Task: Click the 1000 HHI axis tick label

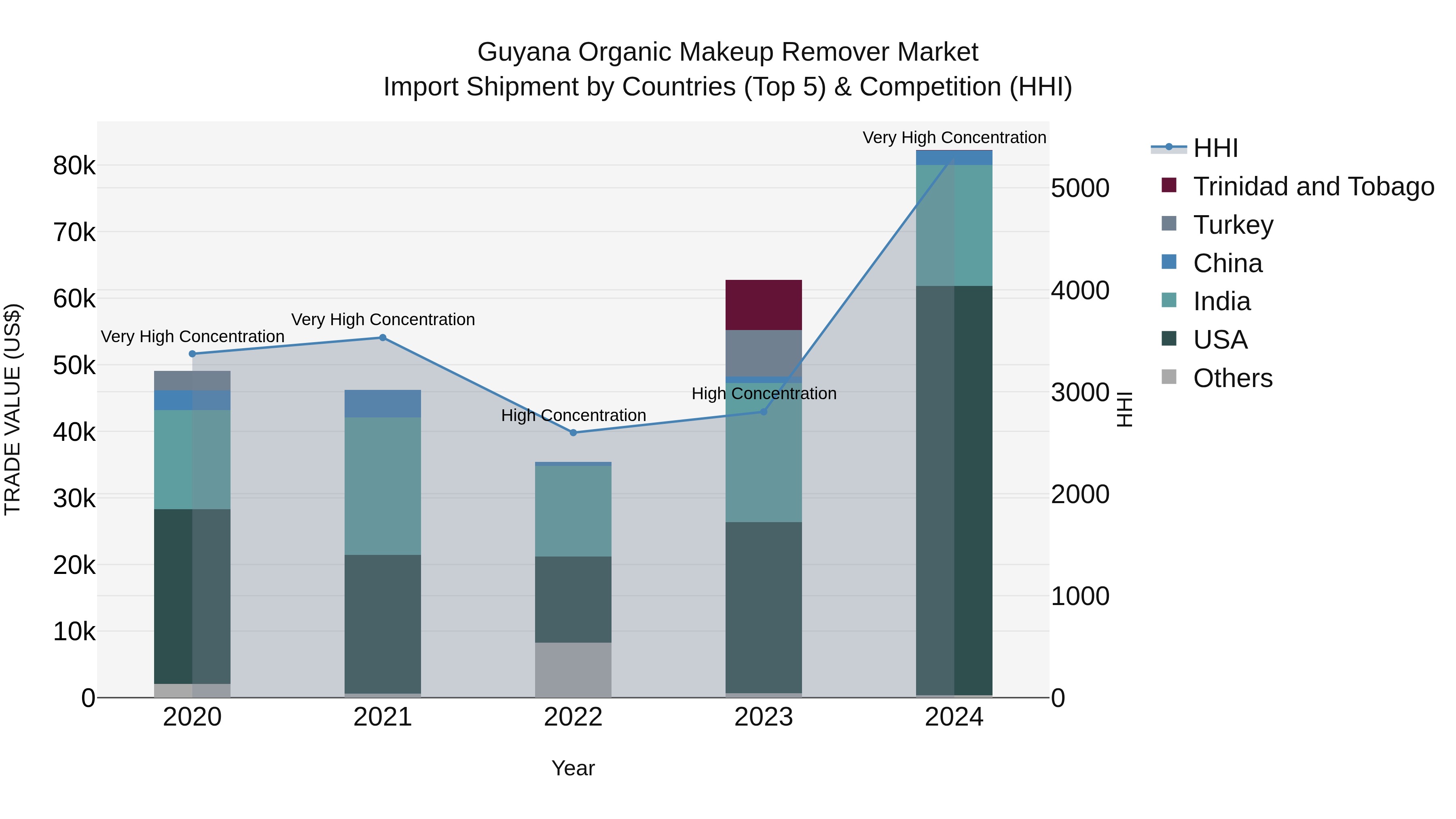Action: (x=1080, y=596)
